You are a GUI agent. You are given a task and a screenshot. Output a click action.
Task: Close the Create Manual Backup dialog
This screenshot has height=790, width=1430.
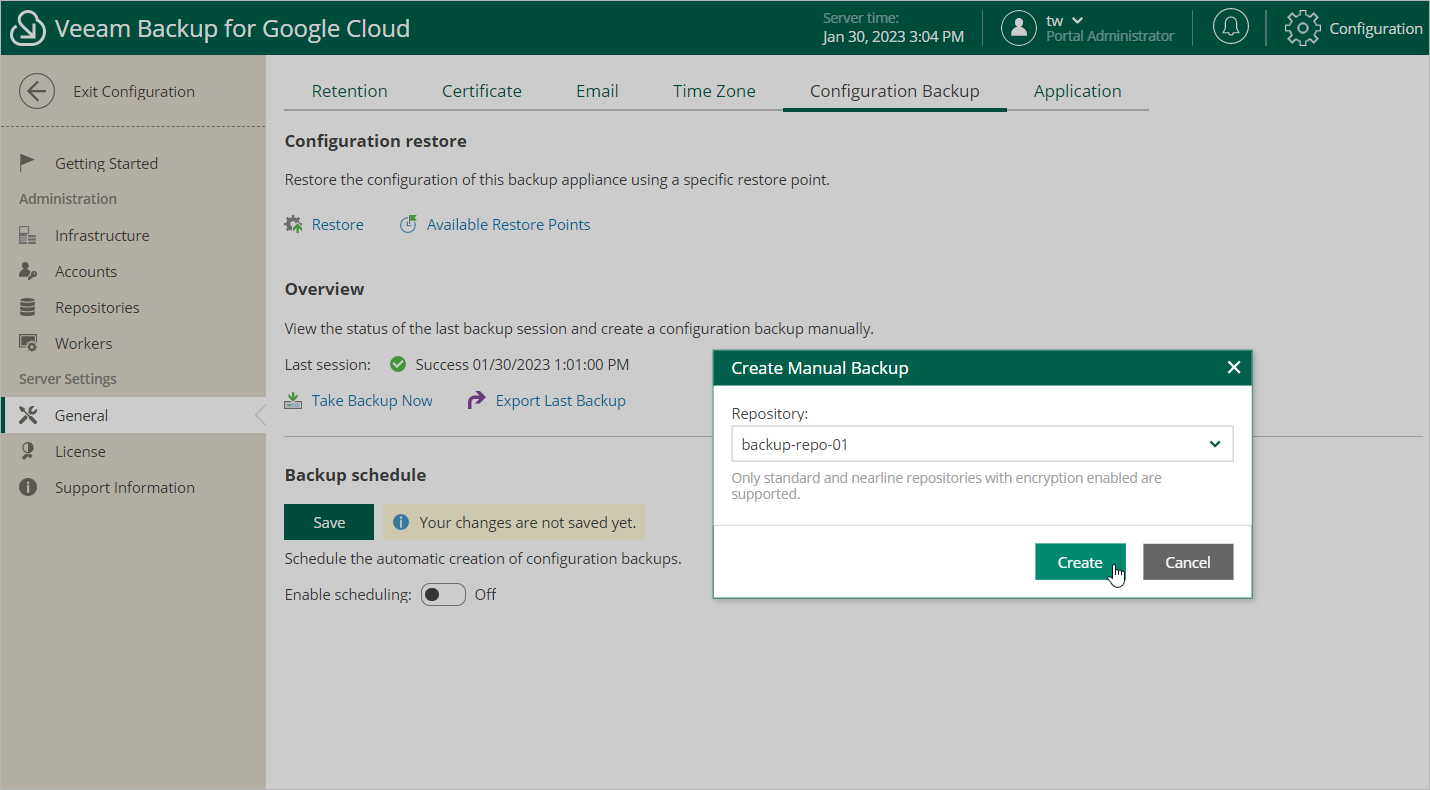[1233, 367]
